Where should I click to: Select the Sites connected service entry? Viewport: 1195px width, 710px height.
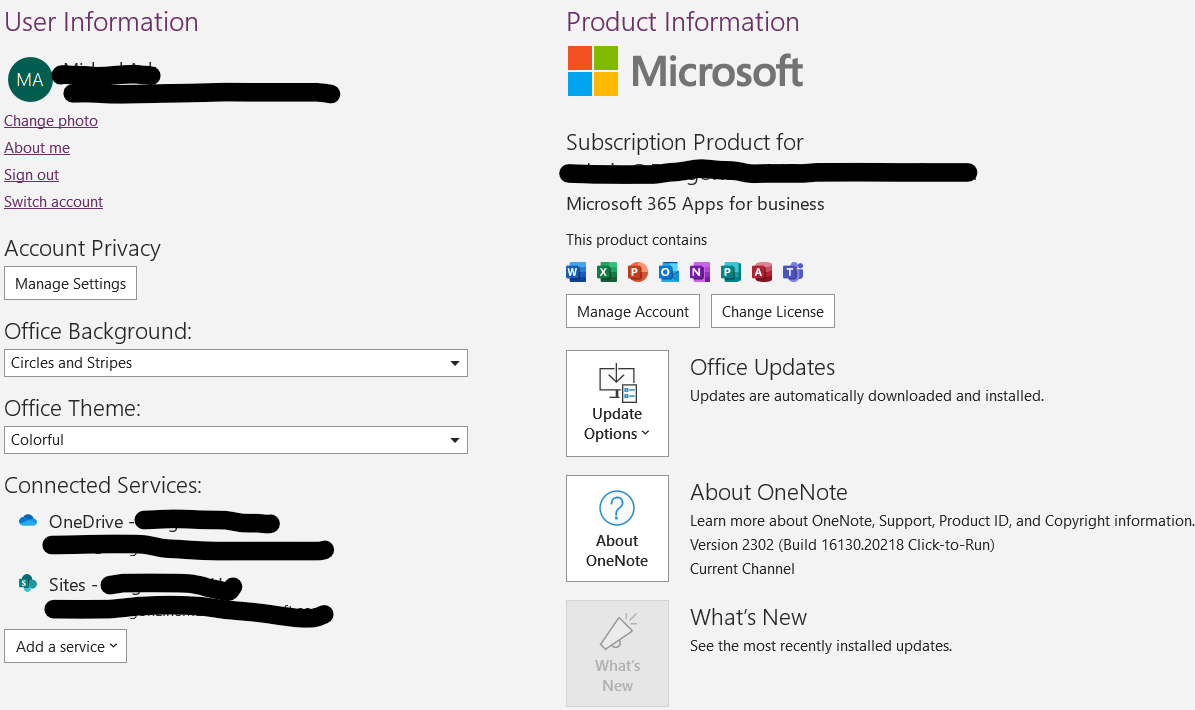(x=176, y=600)
